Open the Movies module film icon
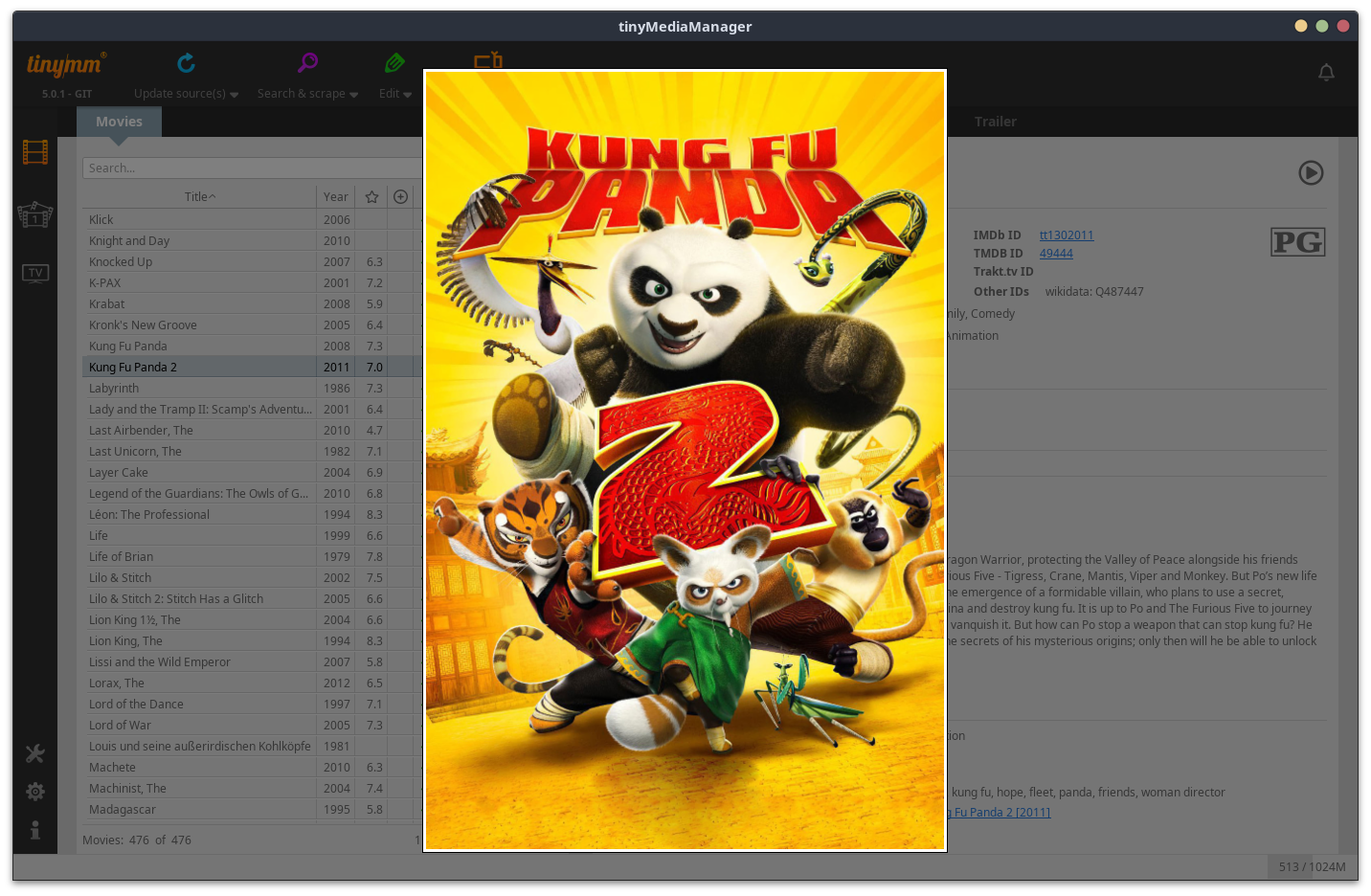 (35, 152)
